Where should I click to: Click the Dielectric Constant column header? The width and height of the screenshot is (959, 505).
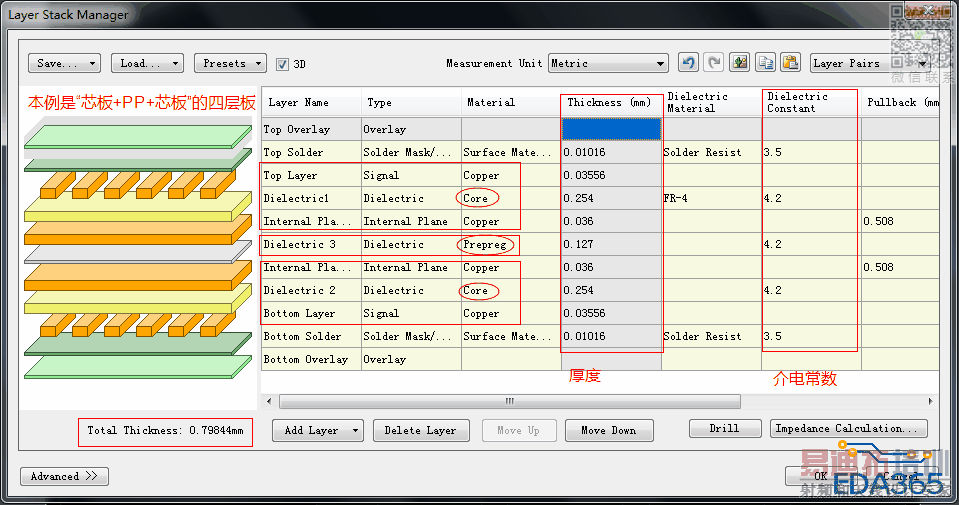[811, 103]
